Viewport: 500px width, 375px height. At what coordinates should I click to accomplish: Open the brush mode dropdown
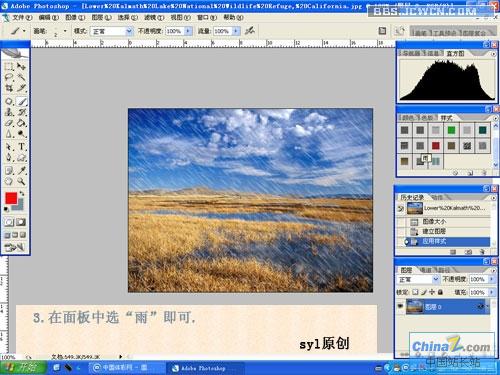(112, 31)
